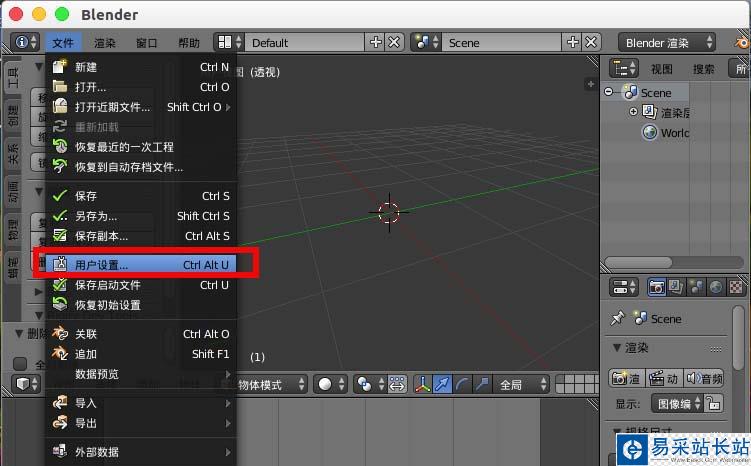Enable the translate manipulator arrow
The height and width of the screenshot is (466, 751).
442,384
